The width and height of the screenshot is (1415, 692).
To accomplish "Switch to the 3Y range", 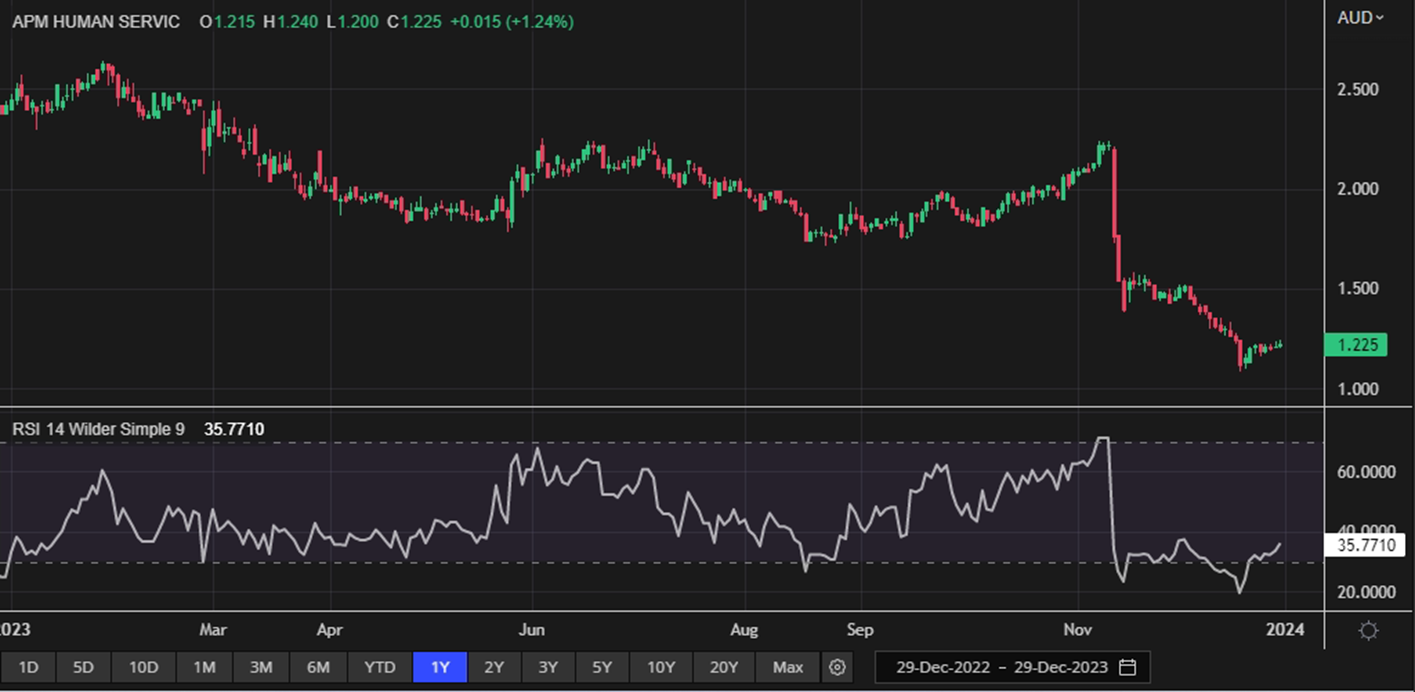I will pyautogui.click(x=548, y=667).
